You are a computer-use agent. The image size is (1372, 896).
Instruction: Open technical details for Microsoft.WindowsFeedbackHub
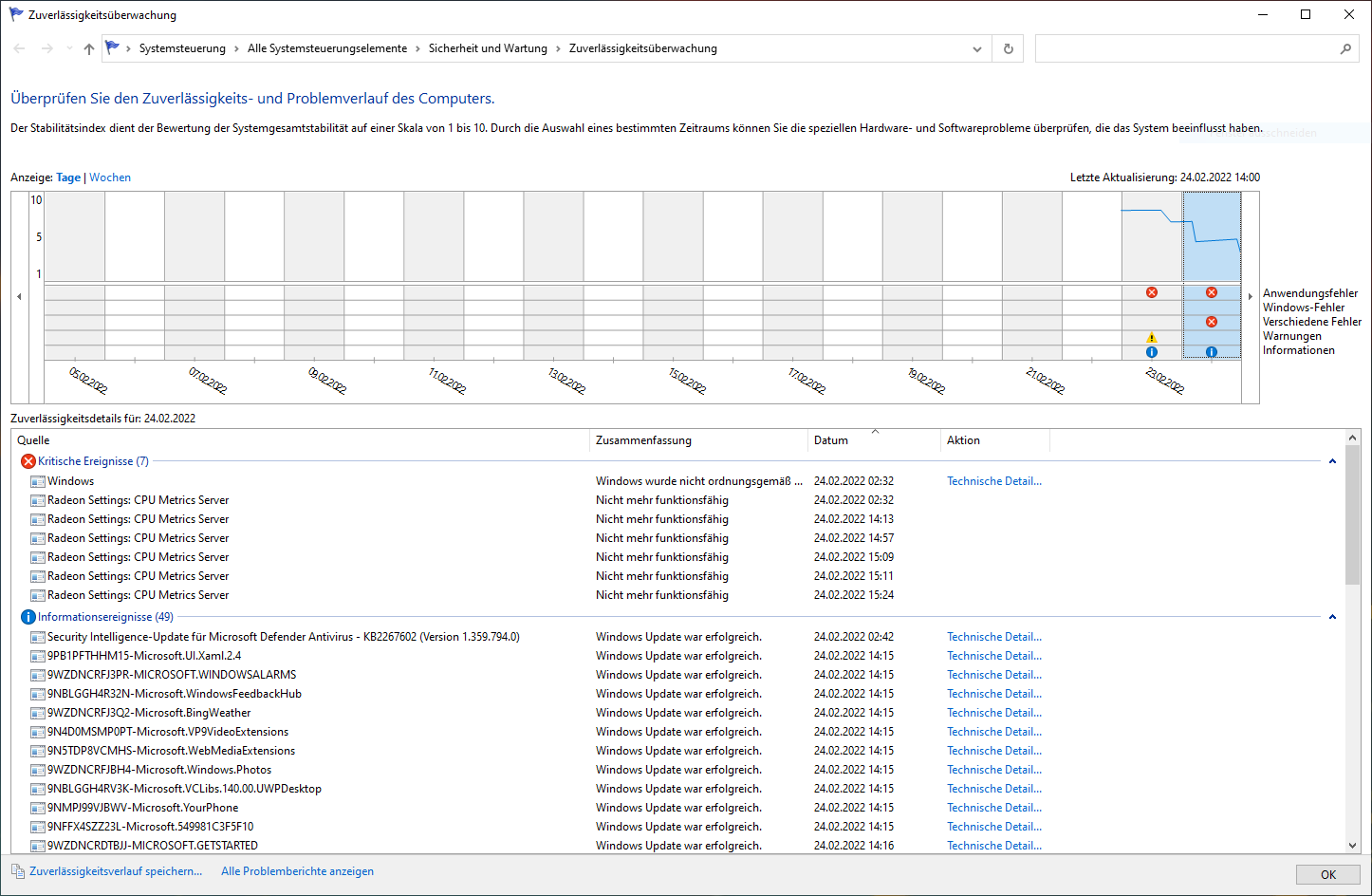[x=994, y=694]
